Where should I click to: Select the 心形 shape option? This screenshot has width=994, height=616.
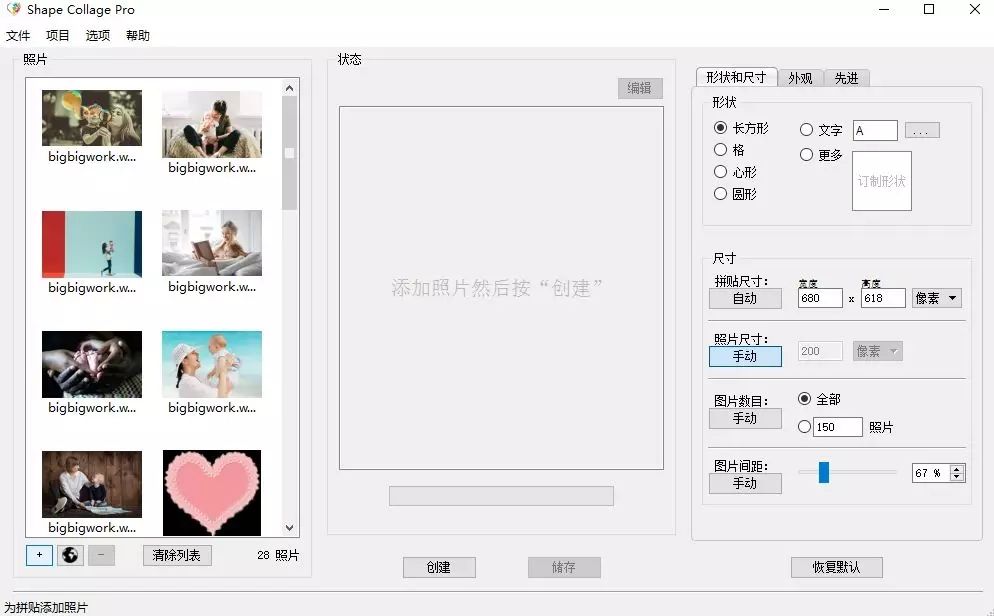(735, 172)
